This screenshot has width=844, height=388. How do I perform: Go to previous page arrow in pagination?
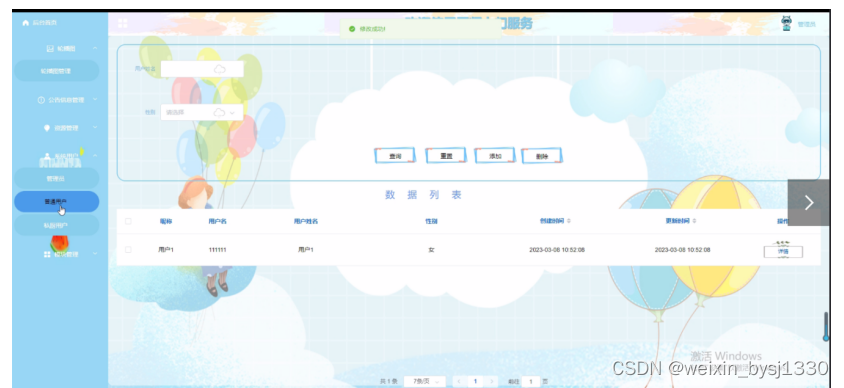[x=459, y=382]
